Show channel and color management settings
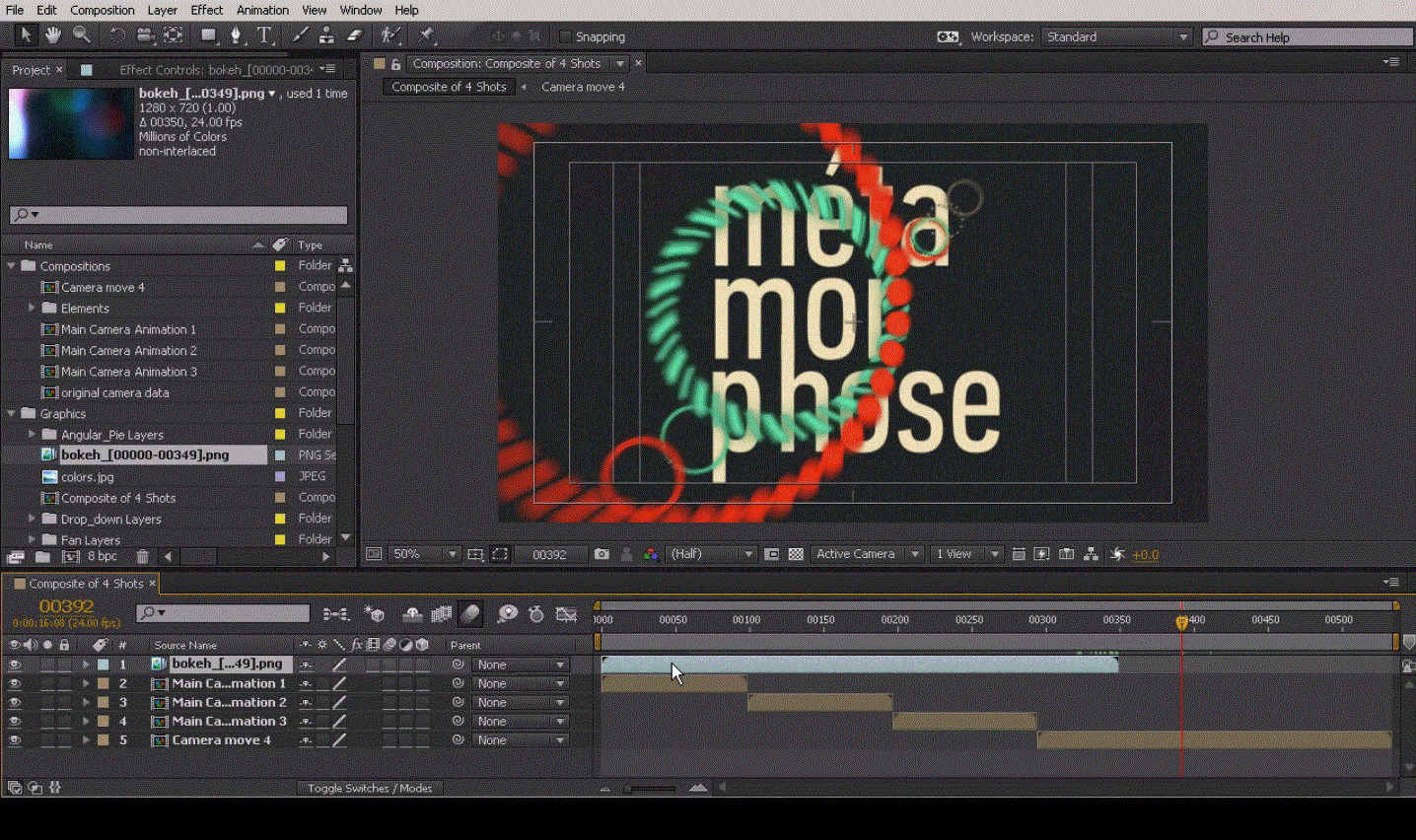The width and height of the screenshot is (1416, 840). [x=651, y=554]
